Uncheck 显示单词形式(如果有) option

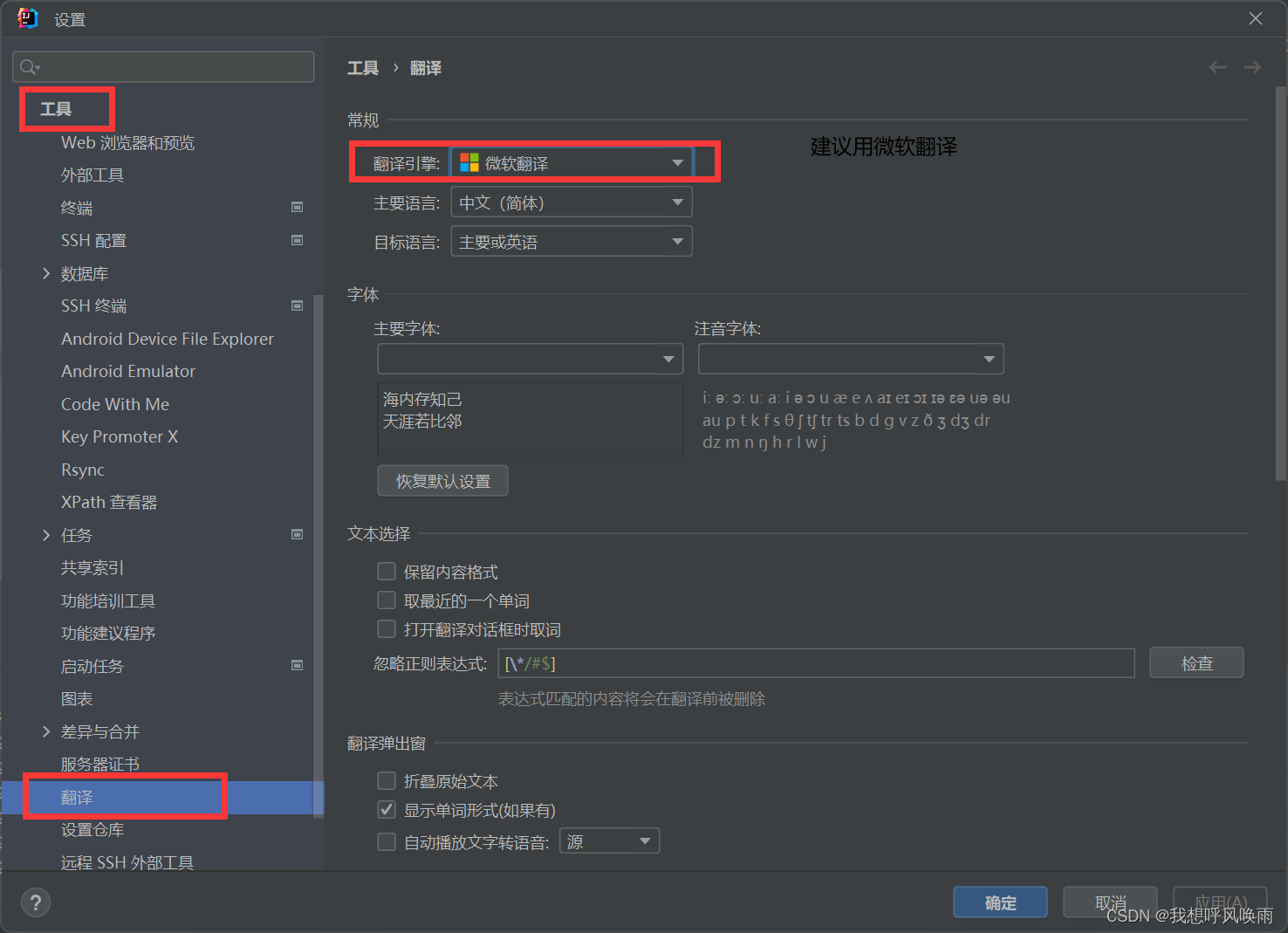point(387,810)
